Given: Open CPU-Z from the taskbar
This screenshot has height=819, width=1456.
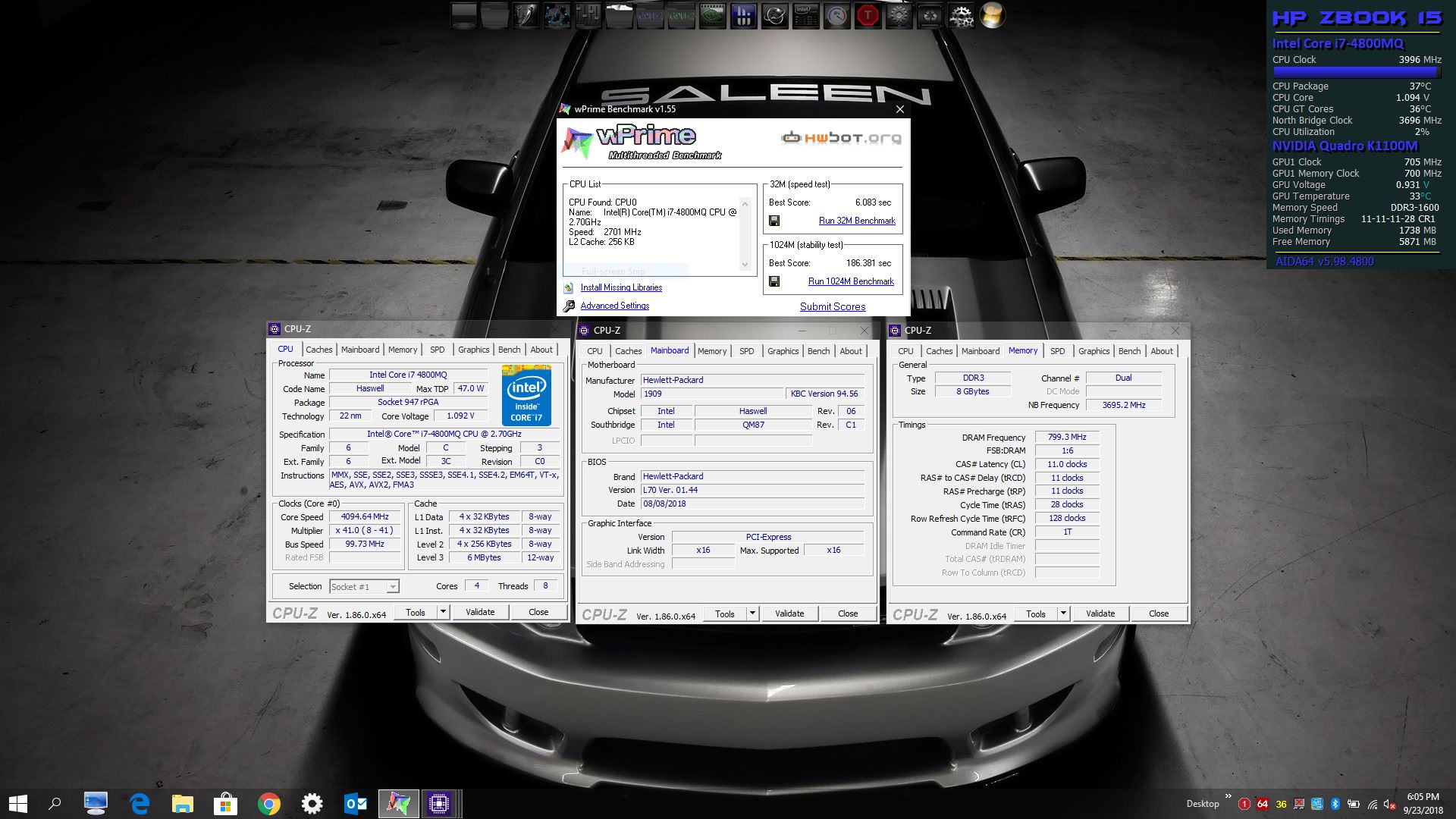Looking at the screenshot, I should [439, 803].
